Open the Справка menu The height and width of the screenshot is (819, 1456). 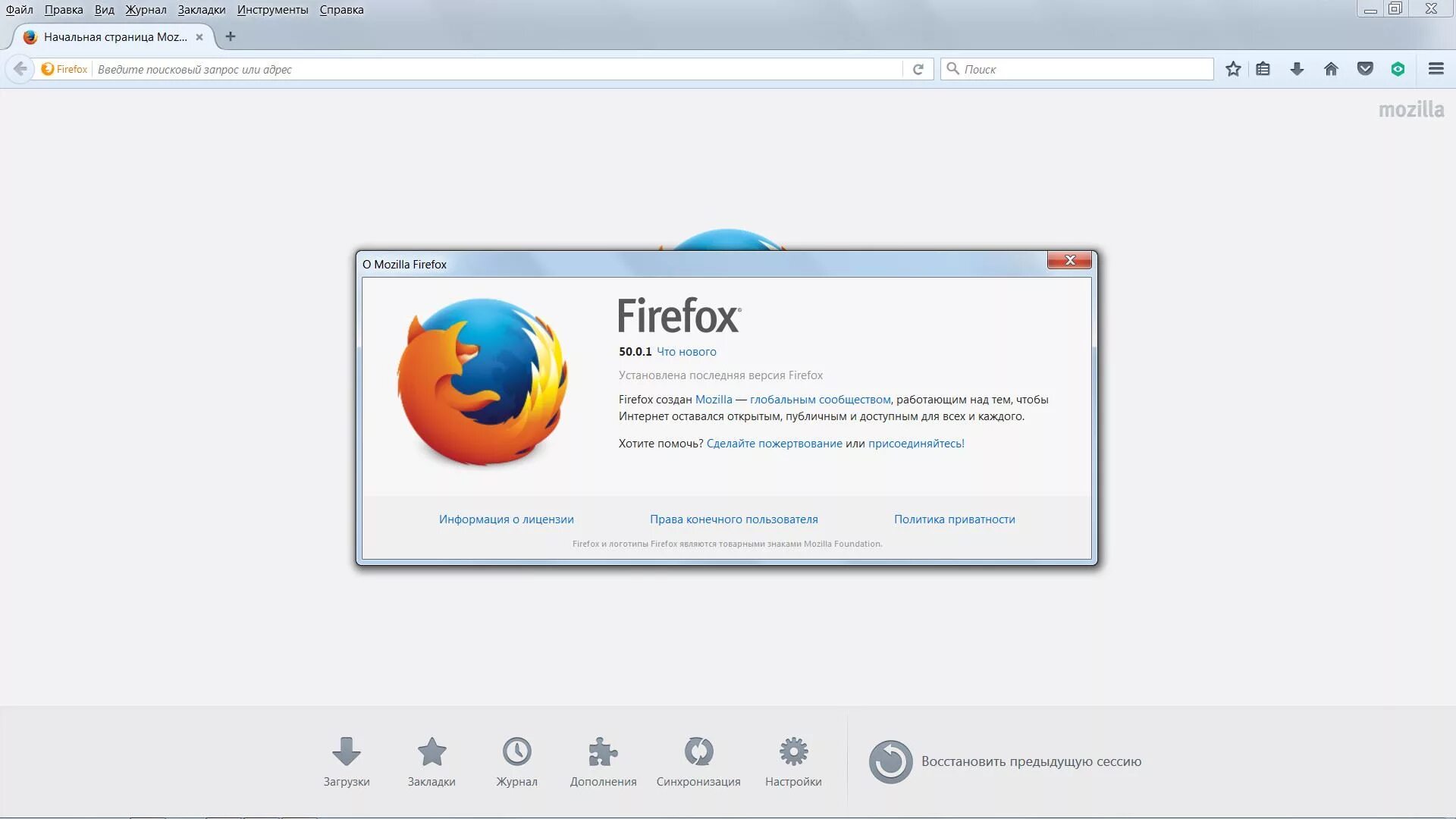tap(341, 10)
